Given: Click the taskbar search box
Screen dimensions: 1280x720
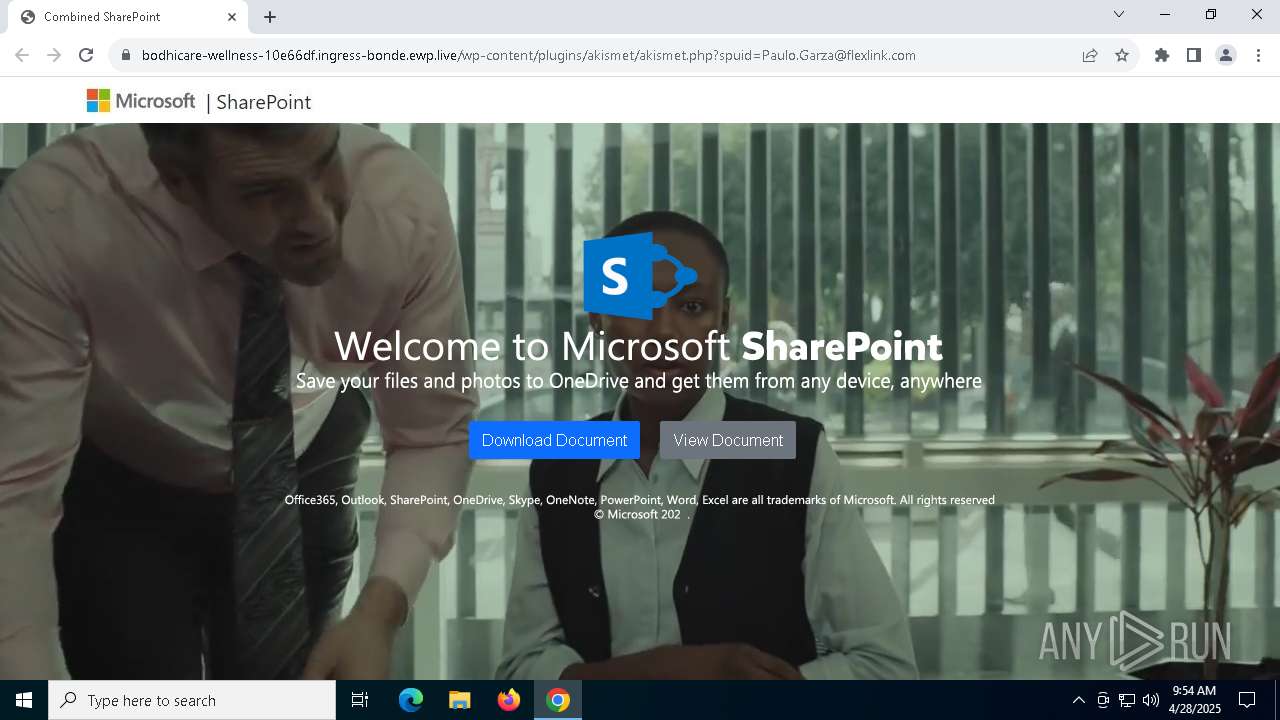Looking at the screenshot, I should pyautogui.click(x=192, y=700).
